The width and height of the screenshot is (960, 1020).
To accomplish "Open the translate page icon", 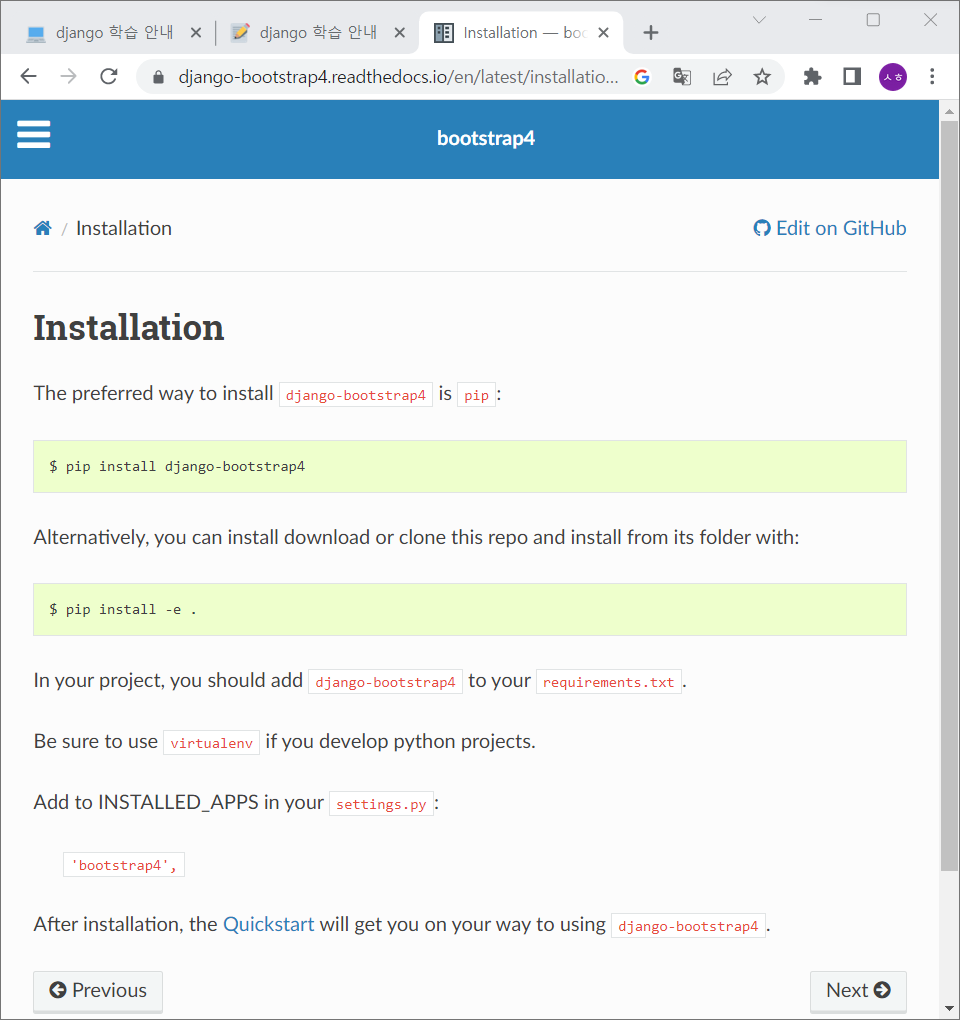I will 682,77.
